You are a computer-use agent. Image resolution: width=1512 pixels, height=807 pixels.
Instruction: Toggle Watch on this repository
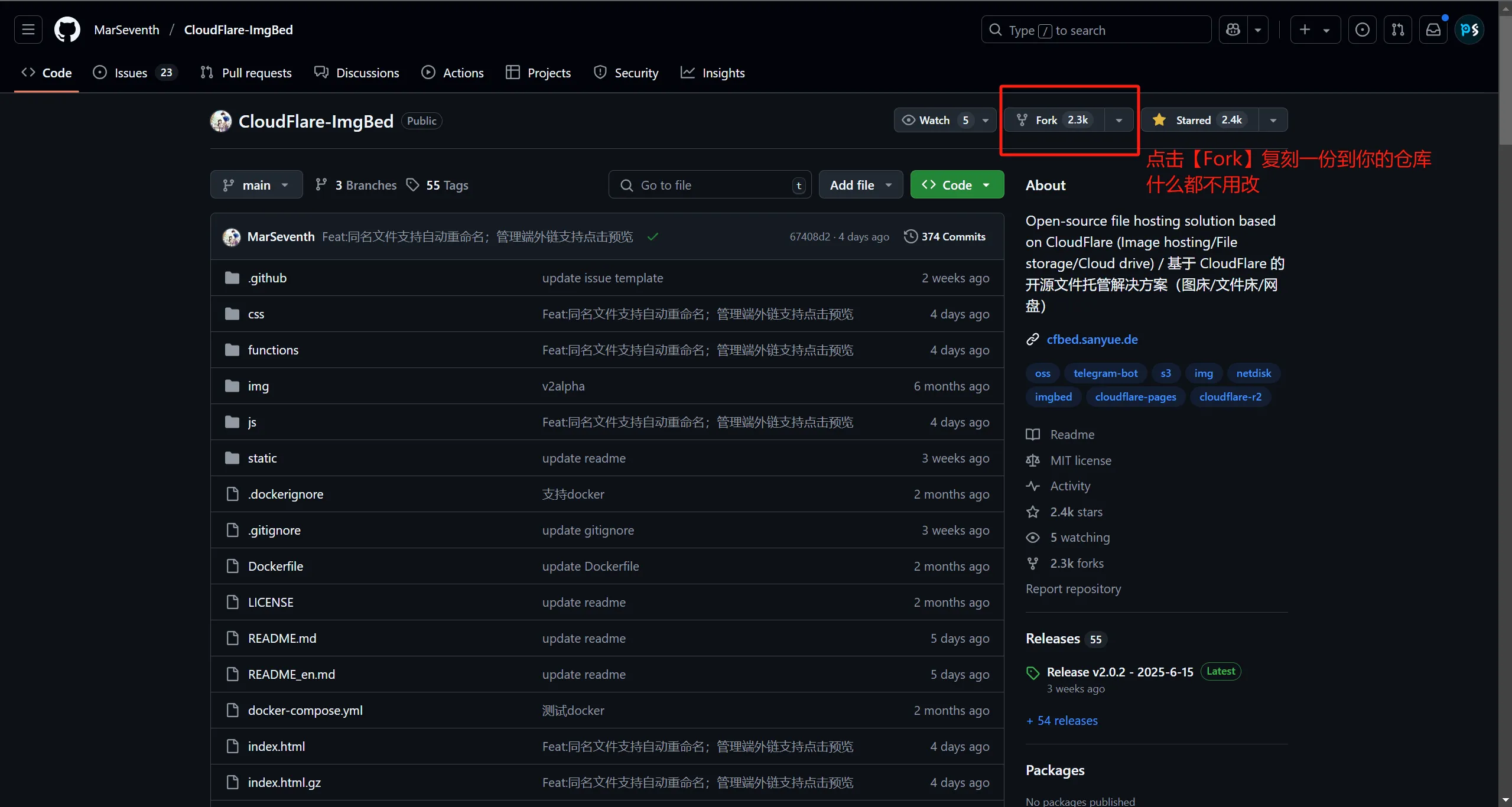click(x=934, y=120)
